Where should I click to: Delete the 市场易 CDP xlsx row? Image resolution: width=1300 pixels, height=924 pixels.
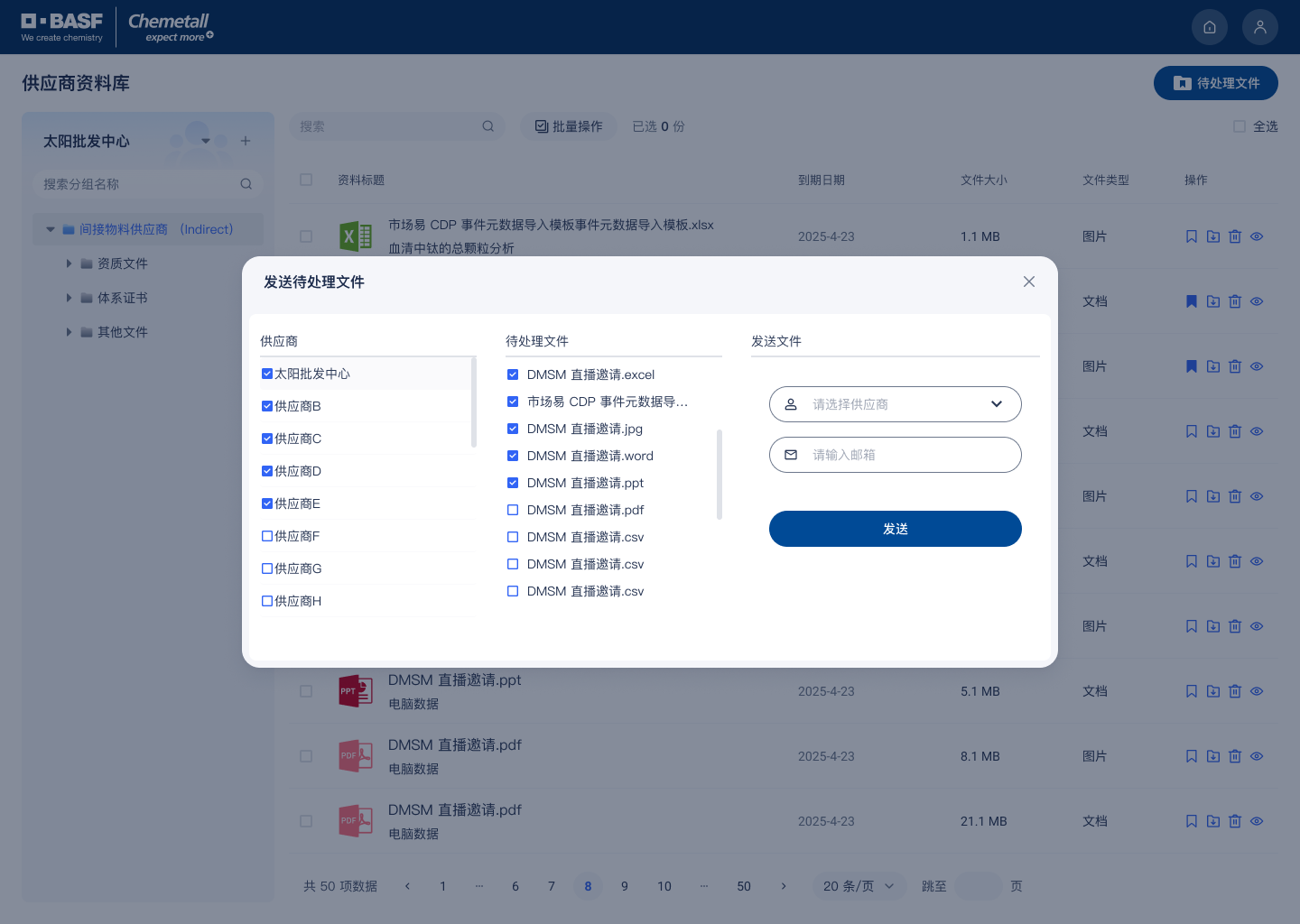click(x=1235, y=236)
